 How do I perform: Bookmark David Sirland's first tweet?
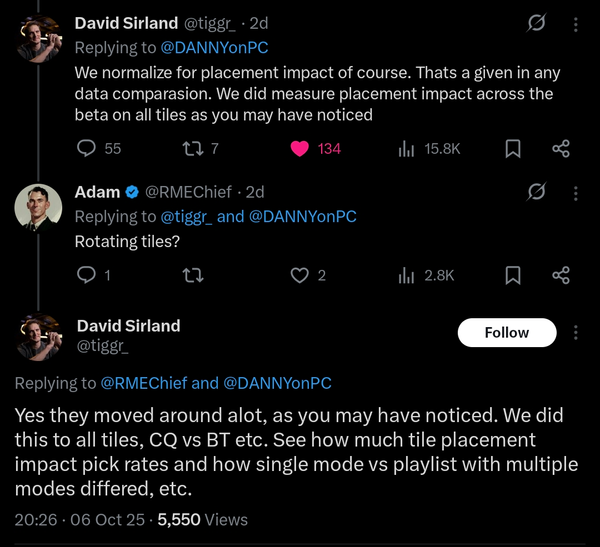(x=512, y=149)
